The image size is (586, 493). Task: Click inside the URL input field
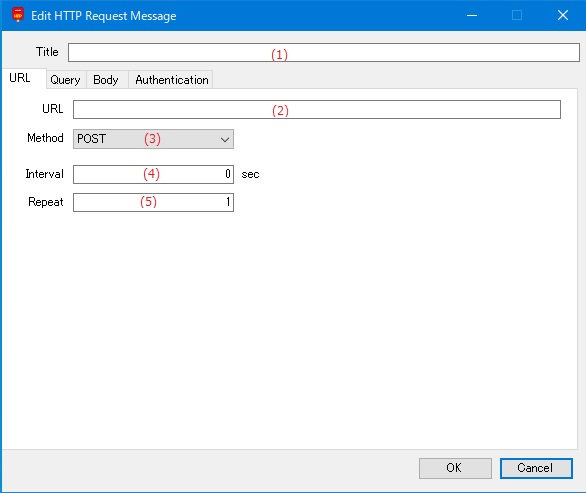[317, 110]
